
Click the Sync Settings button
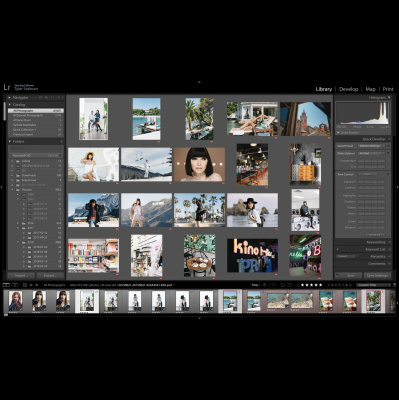(377, 276)
